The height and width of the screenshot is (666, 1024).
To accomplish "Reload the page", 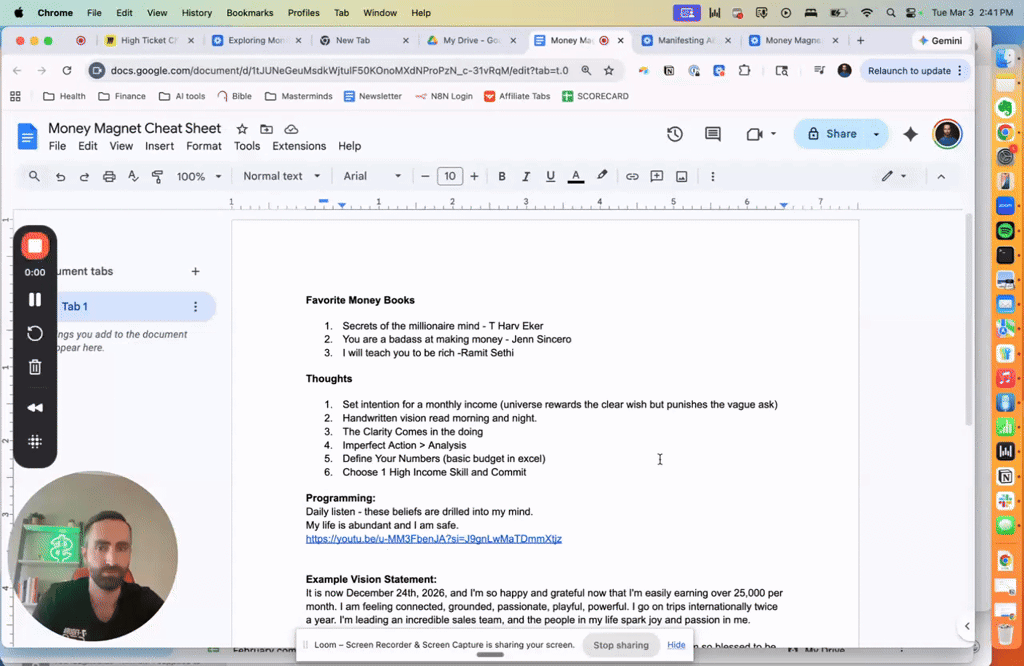I will (67, 71).
